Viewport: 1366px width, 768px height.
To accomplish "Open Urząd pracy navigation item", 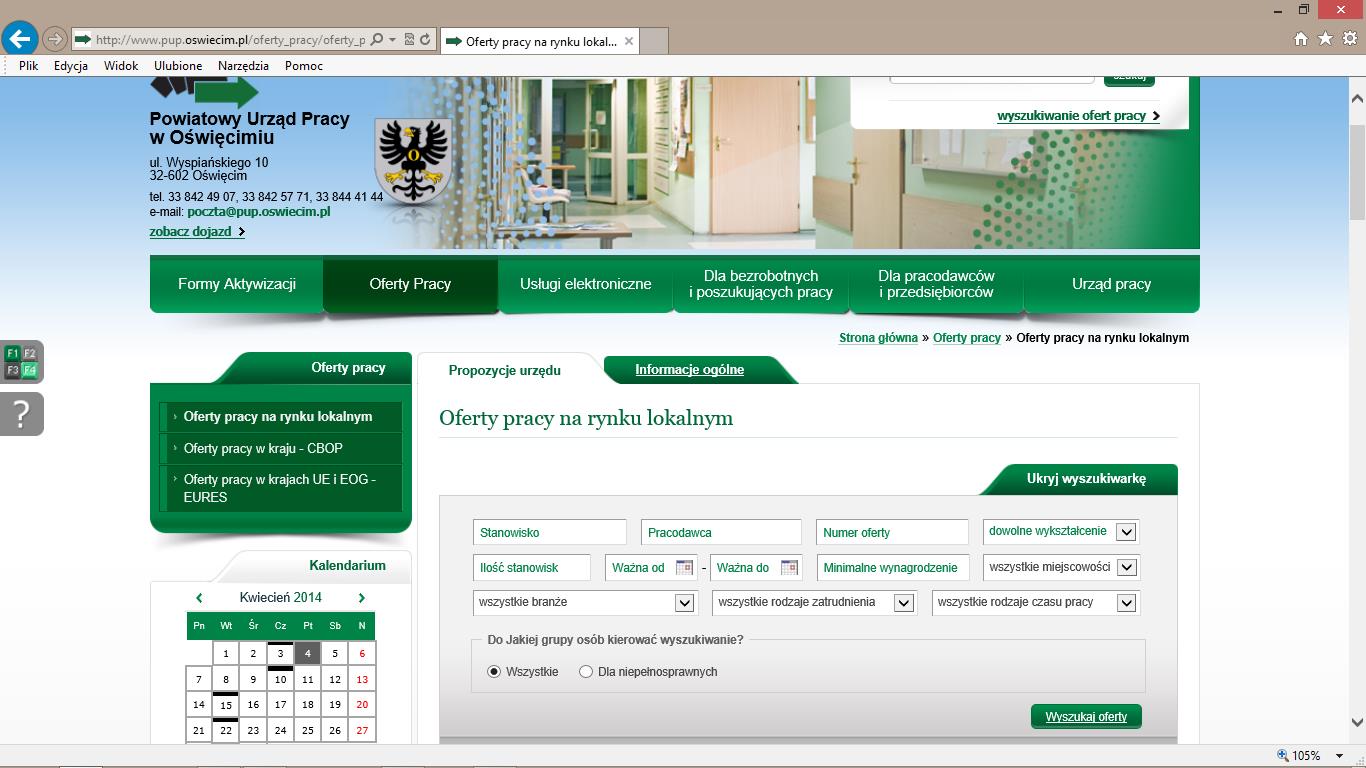I will (1112, 284).
